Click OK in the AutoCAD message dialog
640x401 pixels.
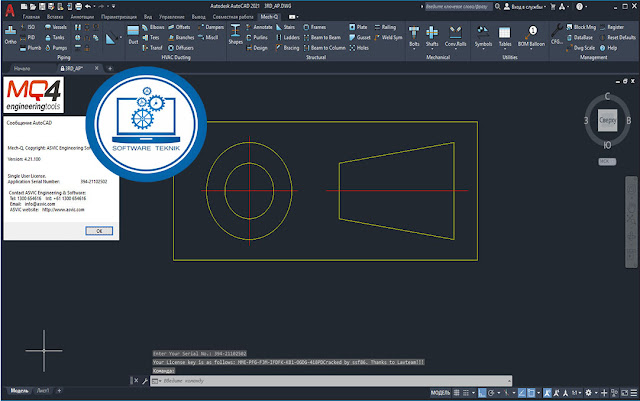coord(99,231)
